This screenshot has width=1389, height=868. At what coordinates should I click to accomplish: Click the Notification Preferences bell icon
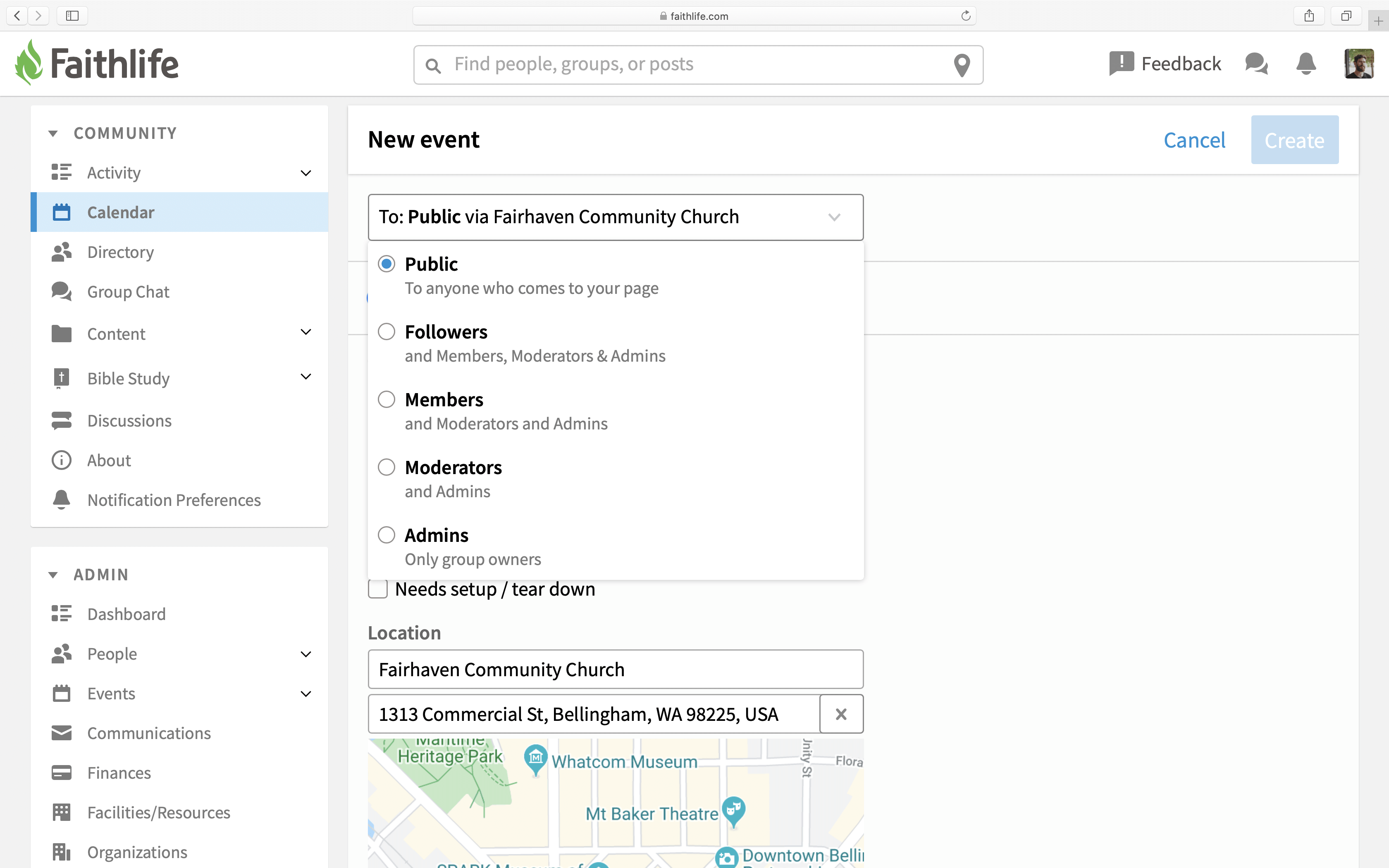click(62, 499)
